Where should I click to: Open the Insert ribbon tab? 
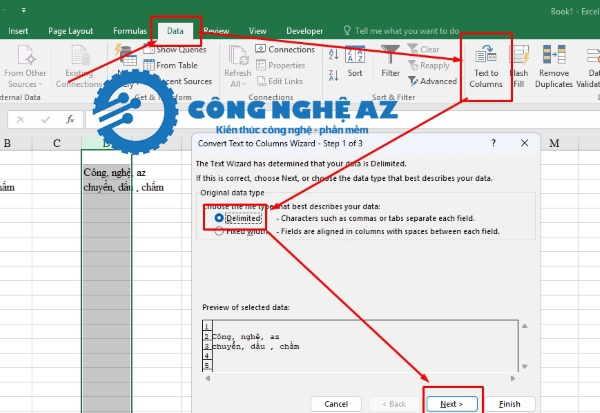(18, 31)
